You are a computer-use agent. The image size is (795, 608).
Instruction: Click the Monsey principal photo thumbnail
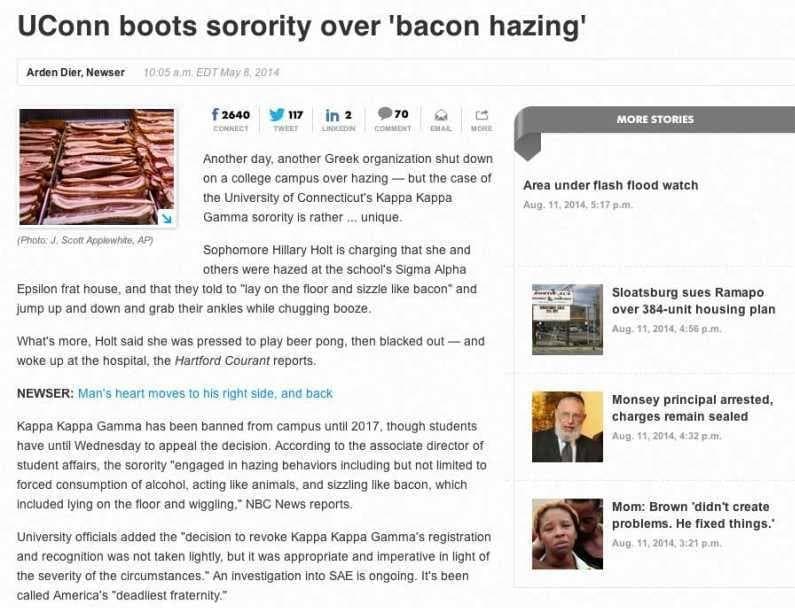click(567, 427)
